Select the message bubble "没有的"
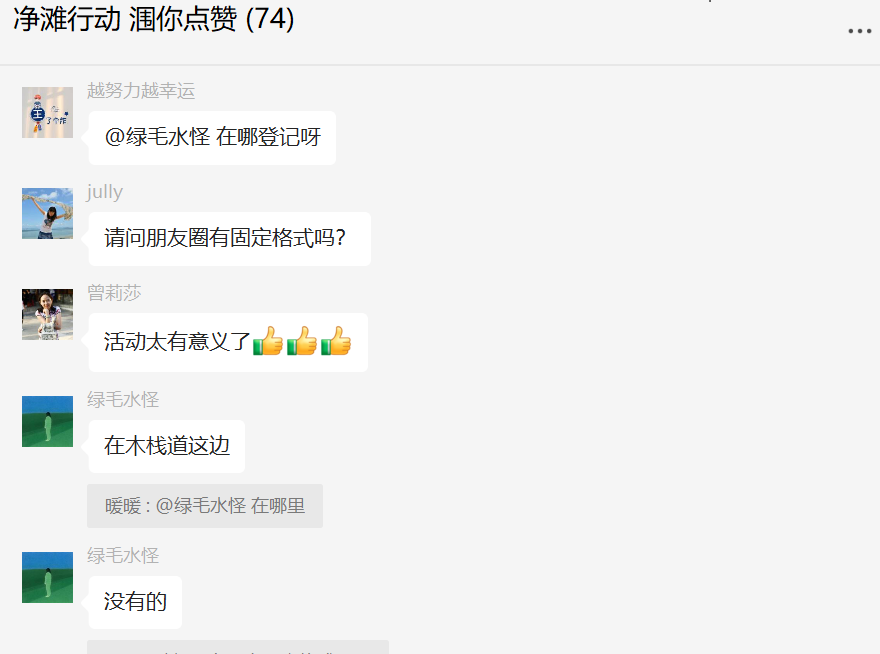Screen dimensions: 880x654 click(x=135, y=602)
